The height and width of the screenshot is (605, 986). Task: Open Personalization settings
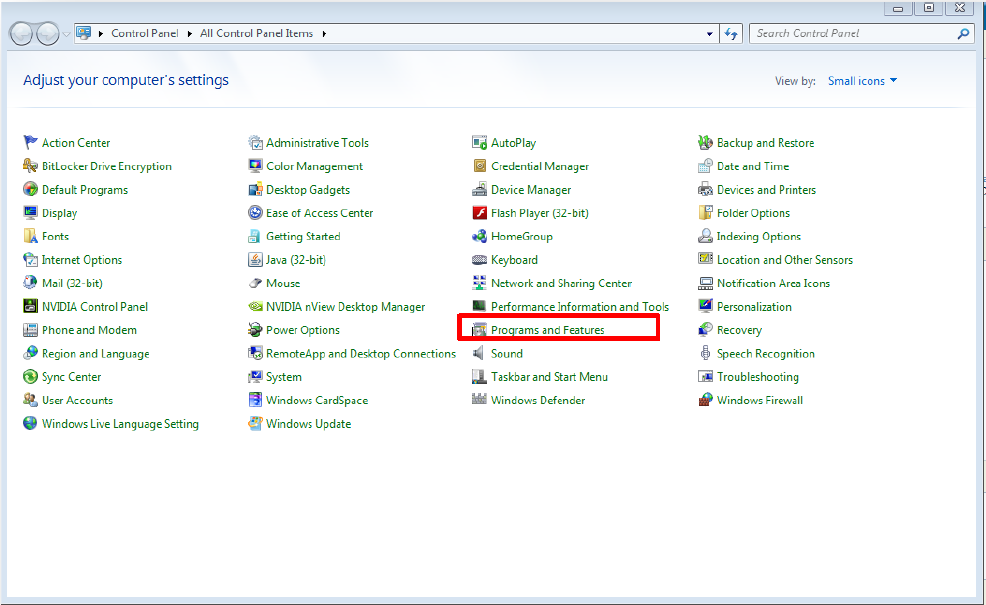point(754,307)
